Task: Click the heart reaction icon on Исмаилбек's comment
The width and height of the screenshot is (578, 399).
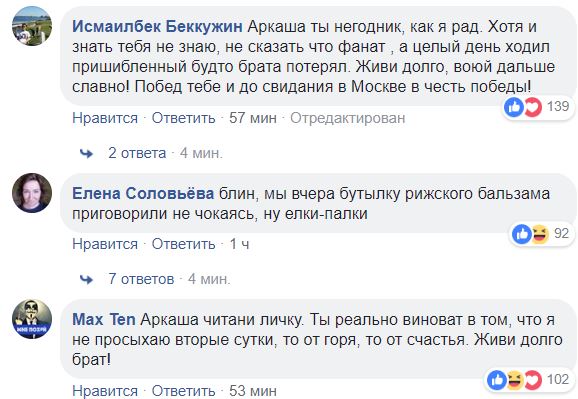Action: pyautogui.click(x=532, y=107)
